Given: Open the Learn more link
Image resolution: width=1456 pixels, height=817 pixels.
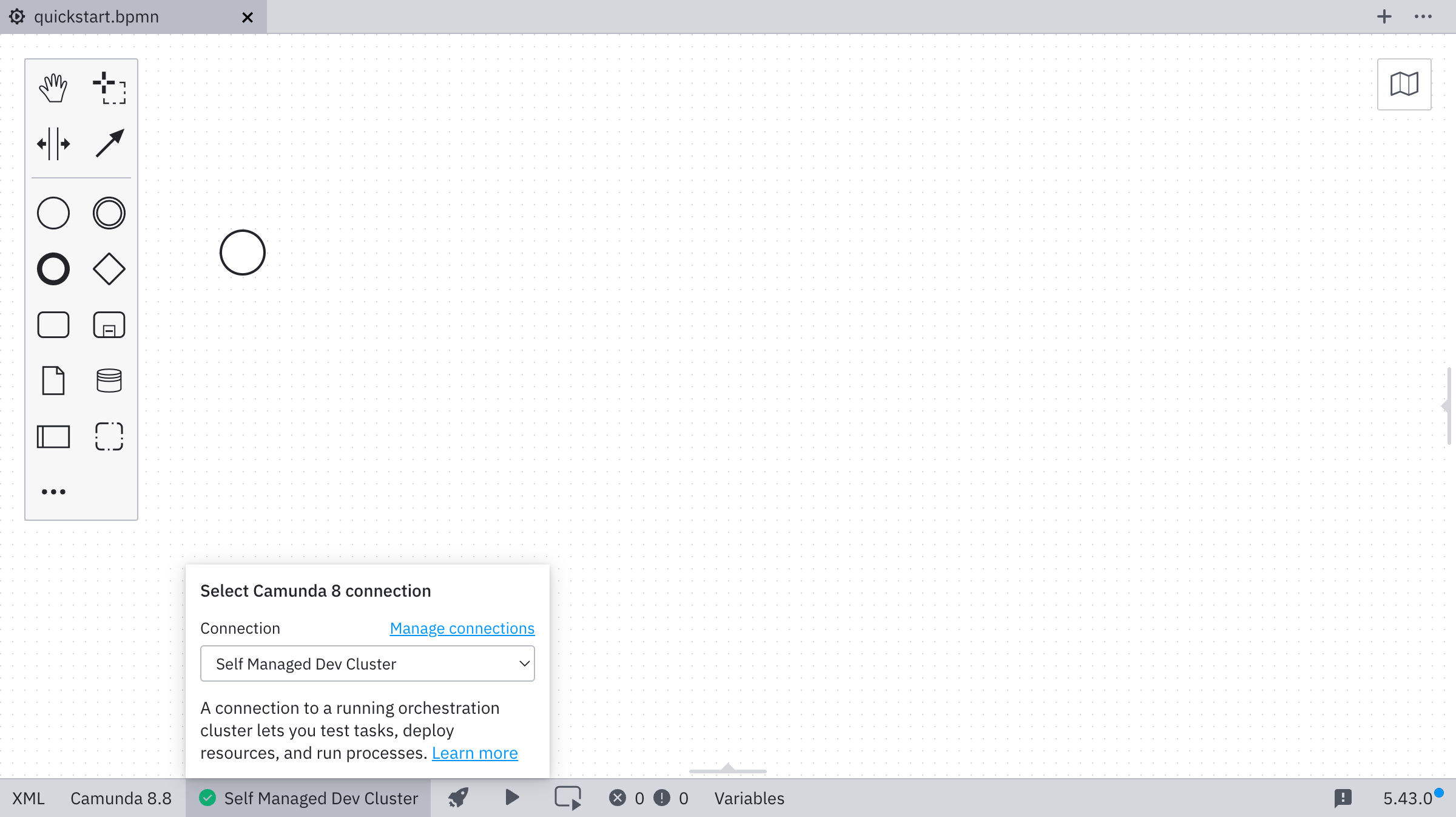Looking at the screenshot, I should click(x=474, y=753).
